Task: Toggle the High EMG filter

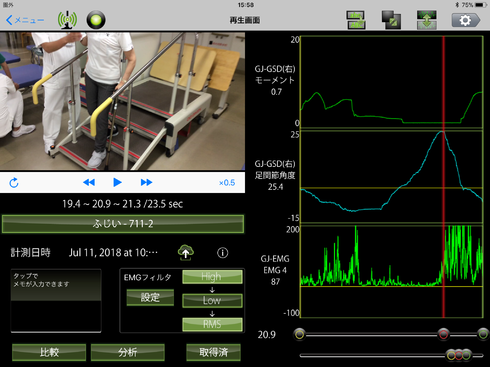Action: click(212, 277)
